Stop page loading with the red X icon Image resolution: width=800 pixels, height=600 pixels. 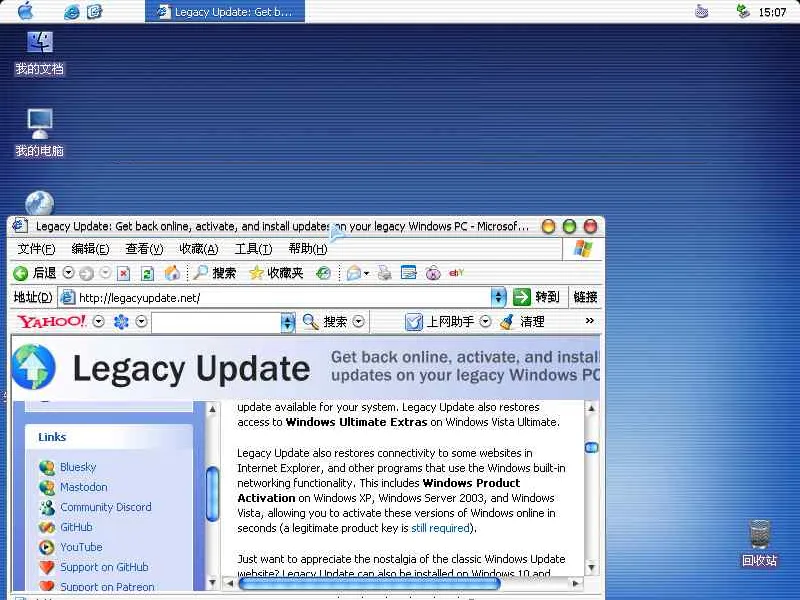coord(123,273)
